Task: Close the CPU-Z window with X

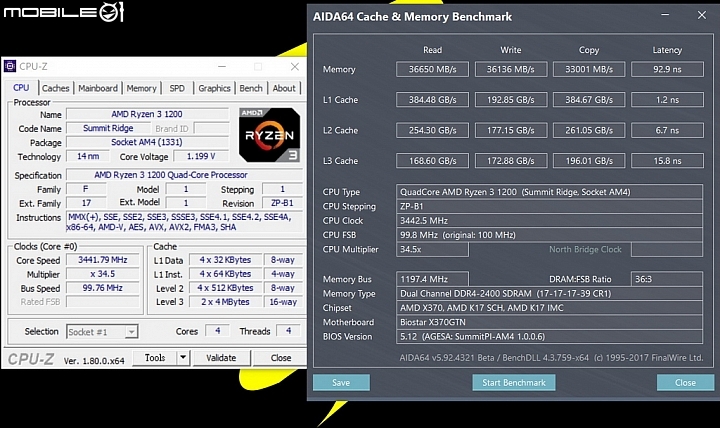Action: pyautogui.click(x=295, y=67)
